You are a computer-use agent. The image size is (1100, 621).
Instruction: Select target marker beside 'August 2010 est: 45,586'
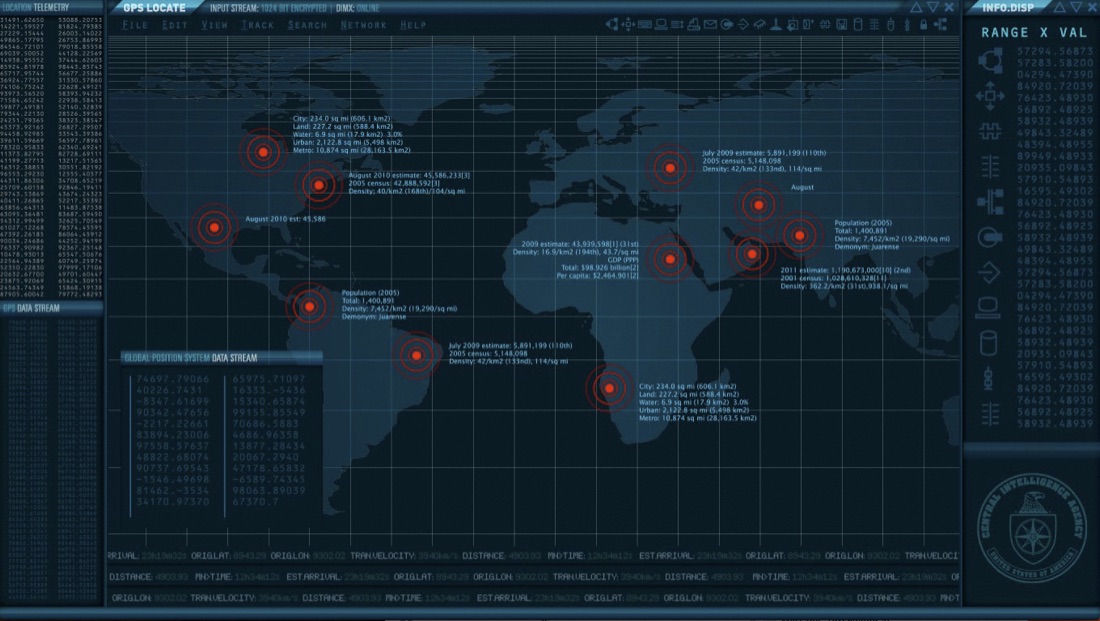pos(214,227)
